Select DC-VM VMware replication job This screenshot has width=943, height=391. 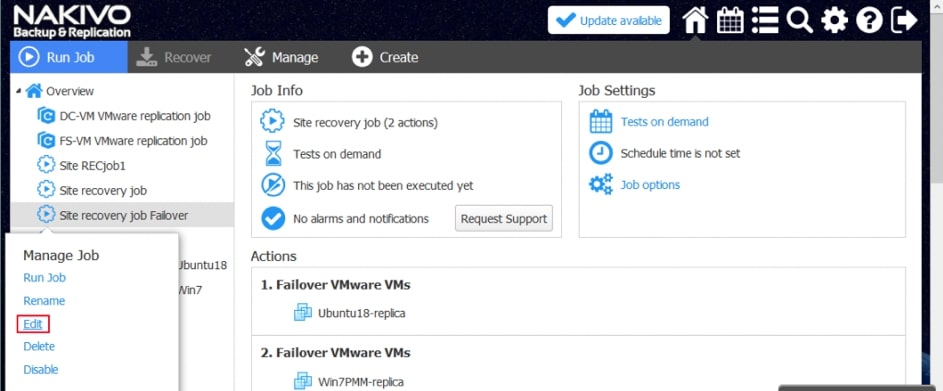[135, 115]
